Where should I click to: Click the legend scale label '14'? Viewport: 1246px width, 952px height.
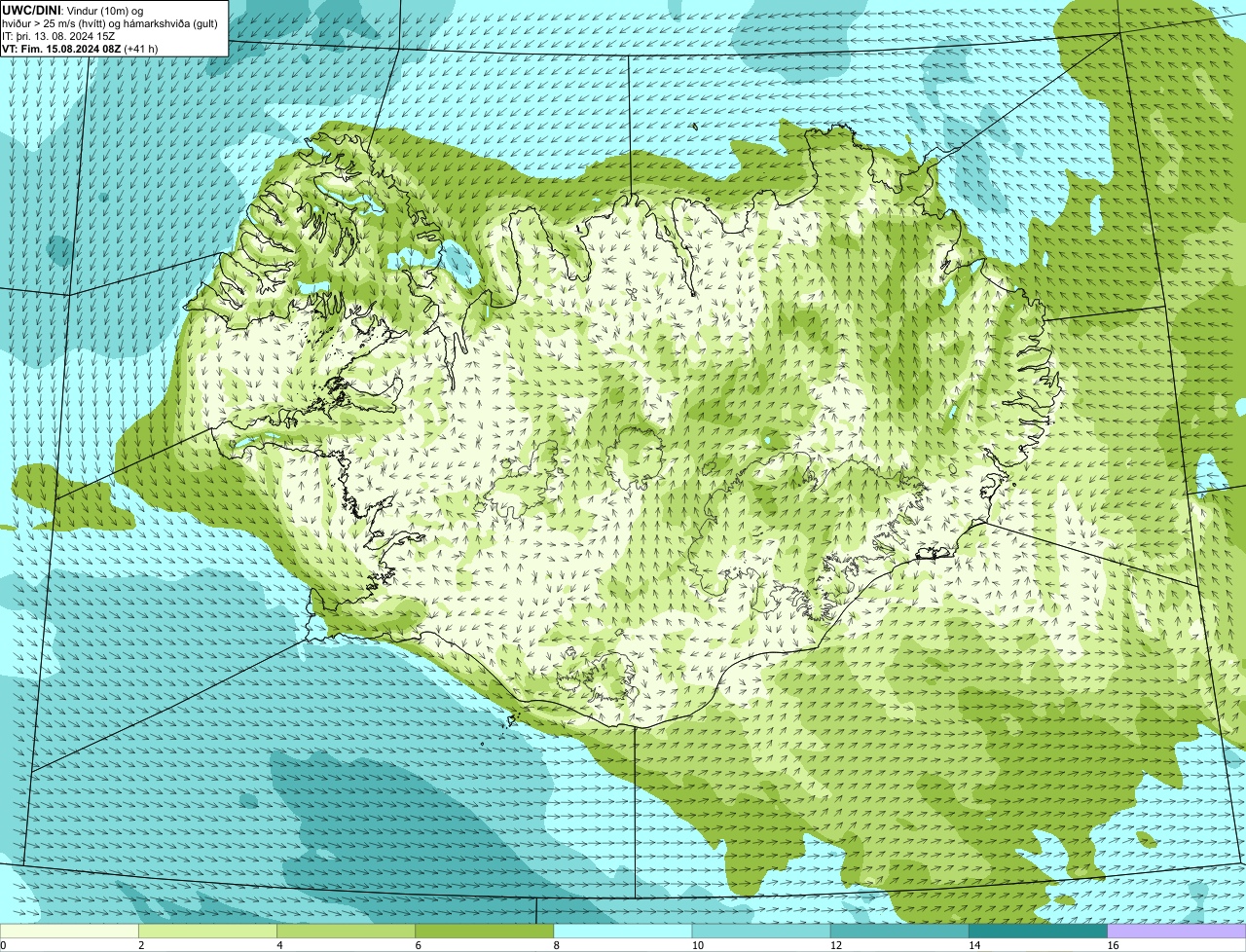(x=974, y=945)
